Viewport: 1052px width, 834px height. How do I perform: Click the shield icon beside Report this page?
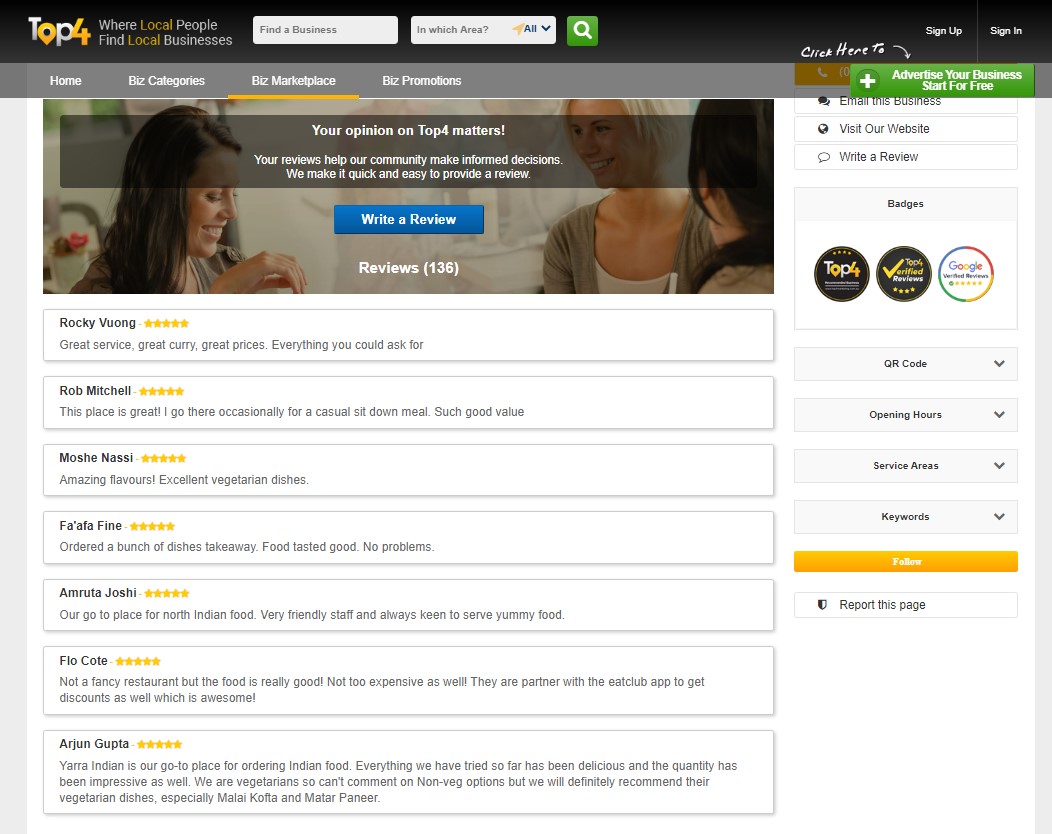point(823,605)
